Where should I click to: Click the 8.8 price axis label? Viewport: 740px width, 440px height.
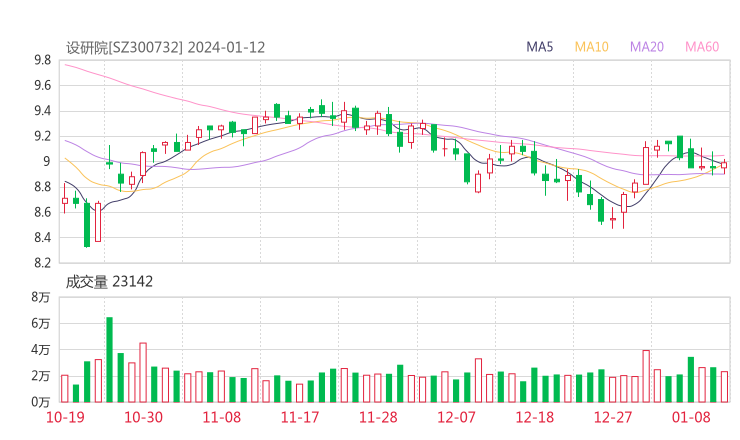click(42, 187)
